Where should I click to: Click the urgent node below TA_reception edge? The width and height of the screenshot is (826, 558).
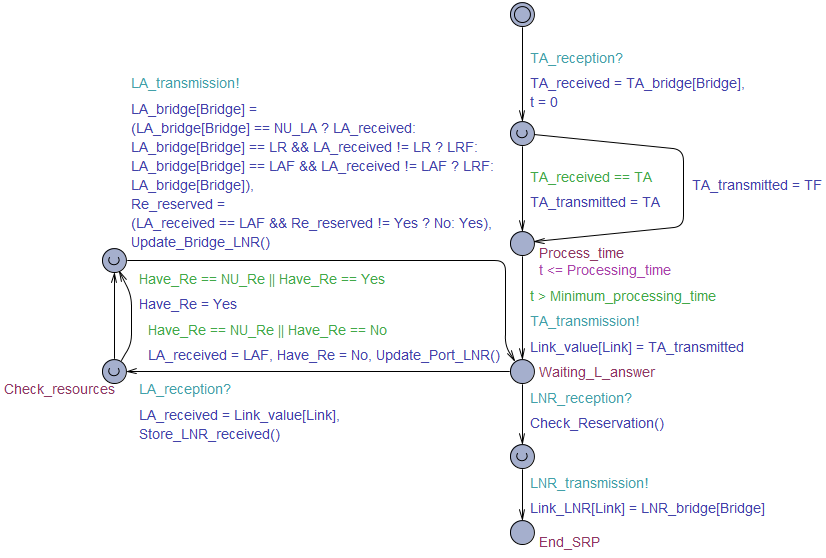point(522,133)
